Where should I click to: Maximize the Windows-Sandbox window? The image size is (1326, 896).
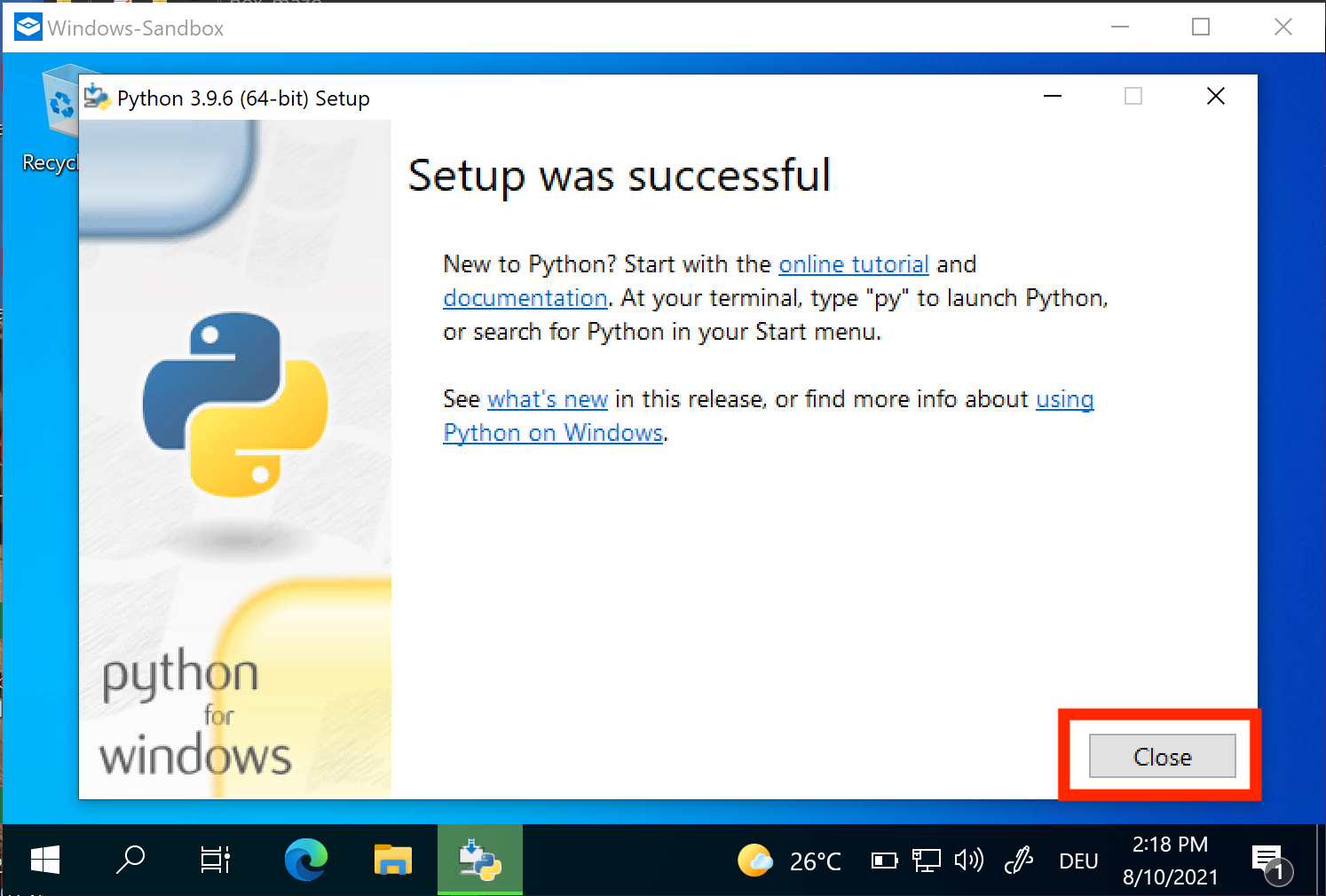point(1200,27)
